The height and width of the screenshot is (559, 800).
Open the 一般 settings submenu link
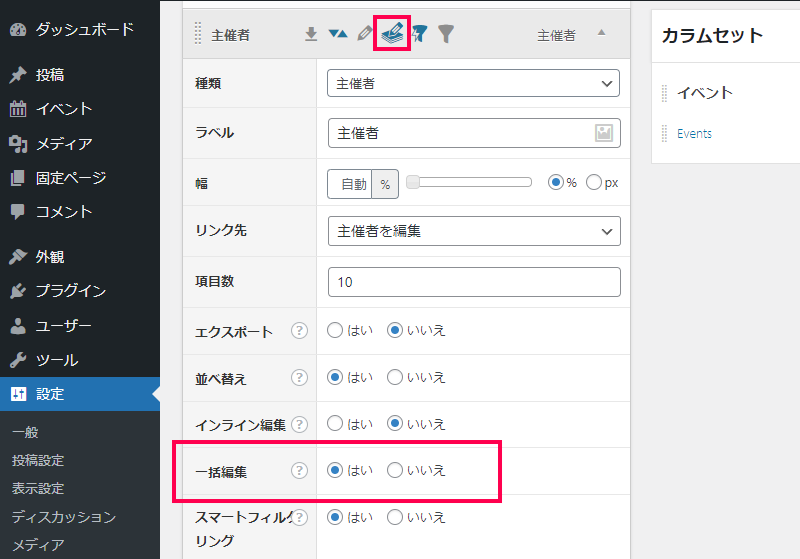coord(25,433)
